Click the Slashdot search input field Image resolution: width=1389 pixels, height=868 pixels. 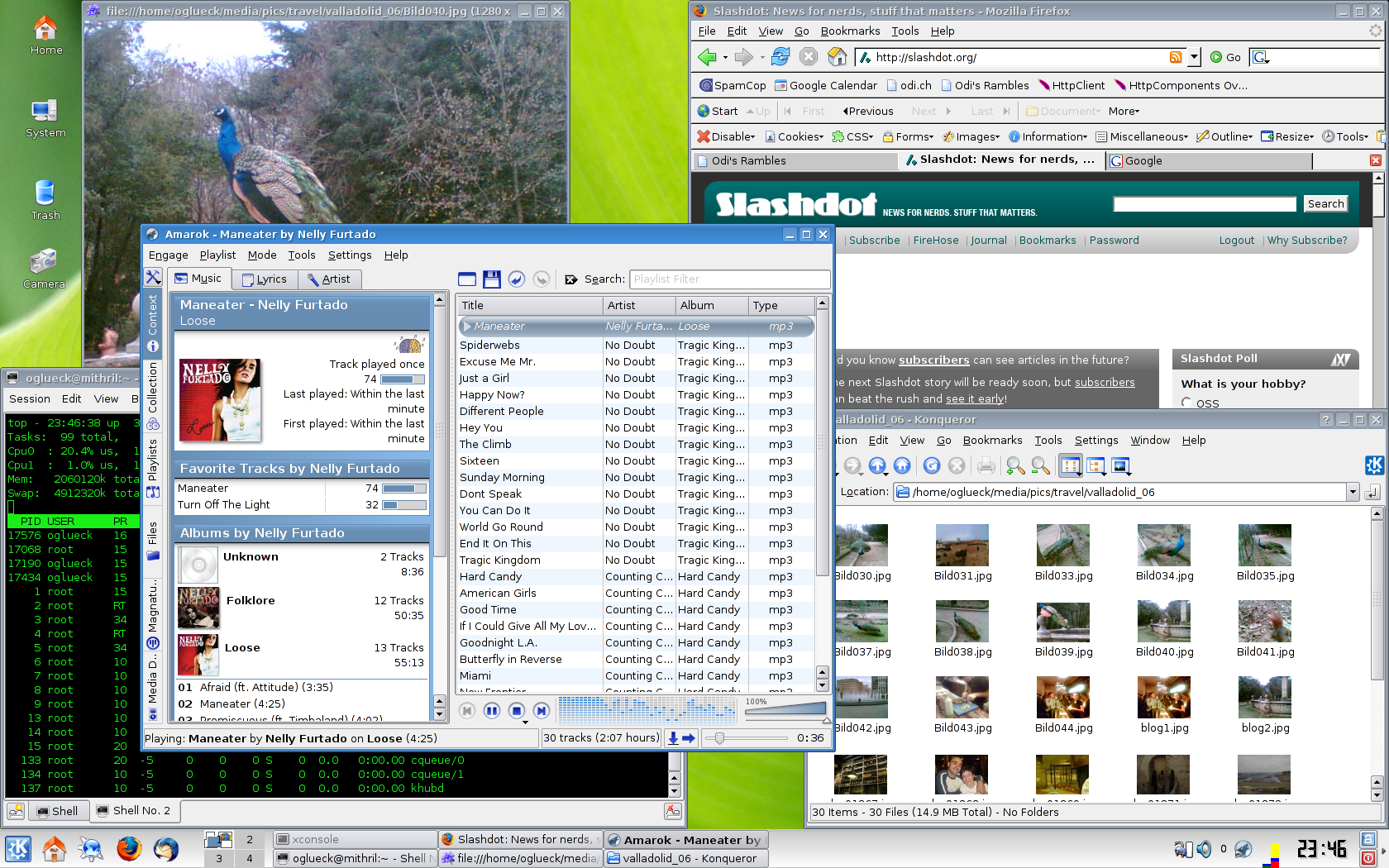(x=1205, y=203)
